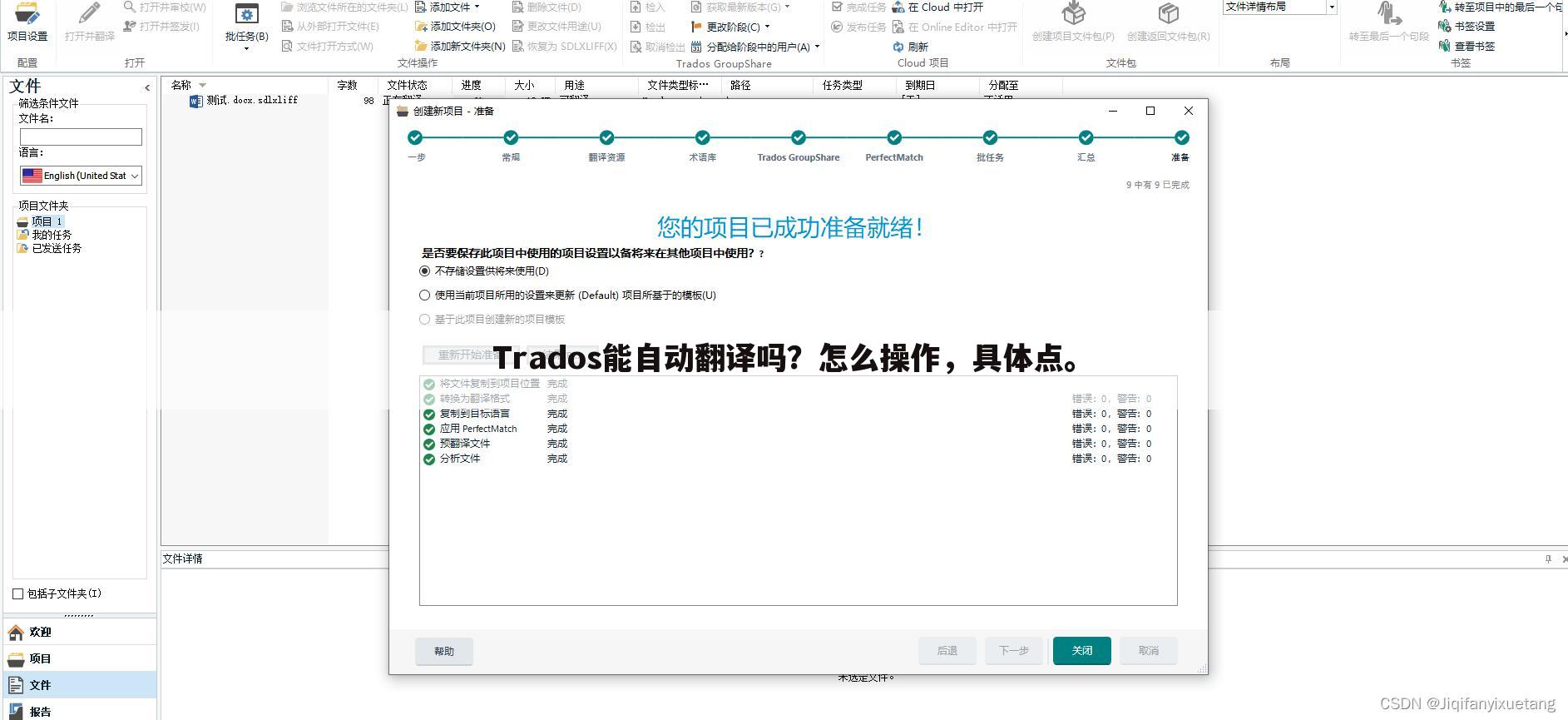Screen dimensions: 1568x720
Task: Open the 批任务 batch tasks icon
Action: 246,14
